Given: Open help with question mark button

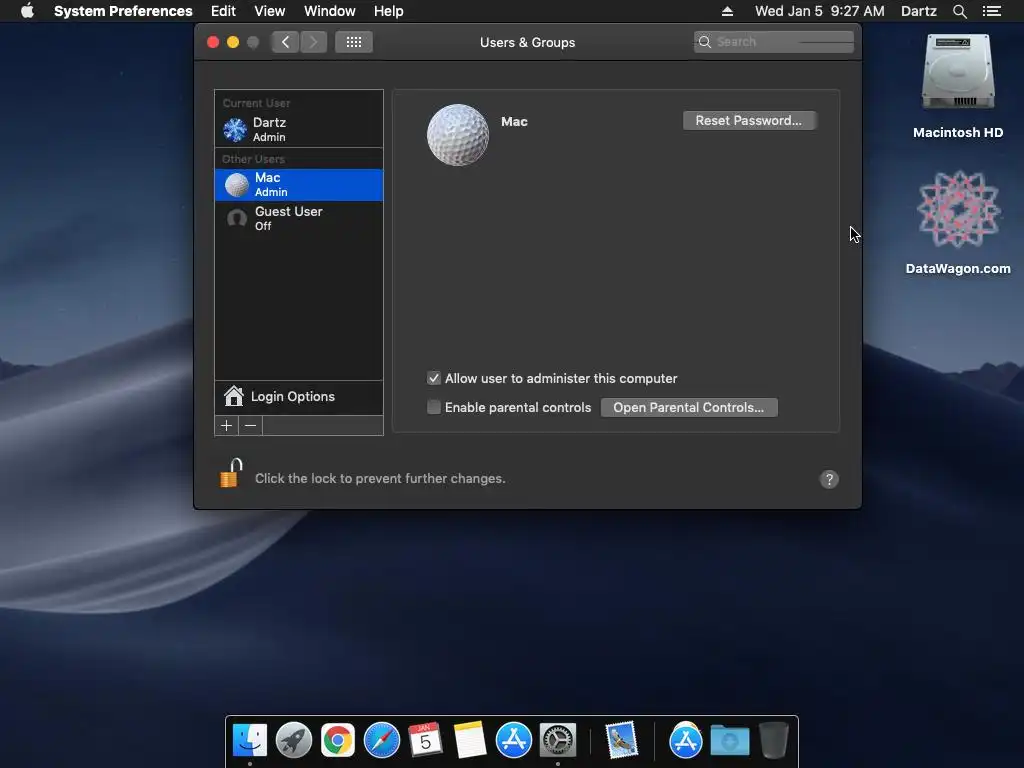Looking at the screenshot, I should (x=829, y=479).
